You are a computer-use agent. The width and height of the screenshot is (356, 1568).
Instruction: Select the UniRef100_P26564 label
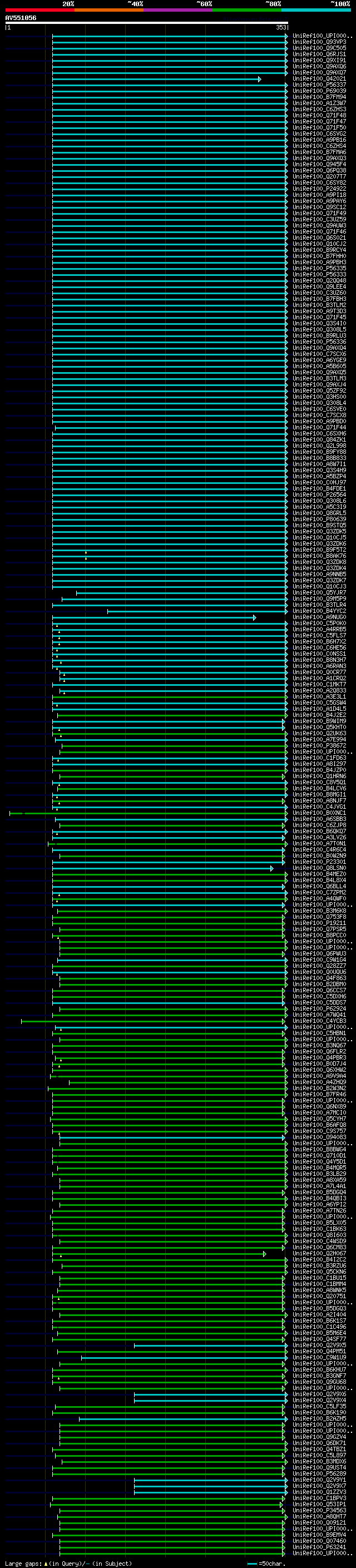coord(319,495)
